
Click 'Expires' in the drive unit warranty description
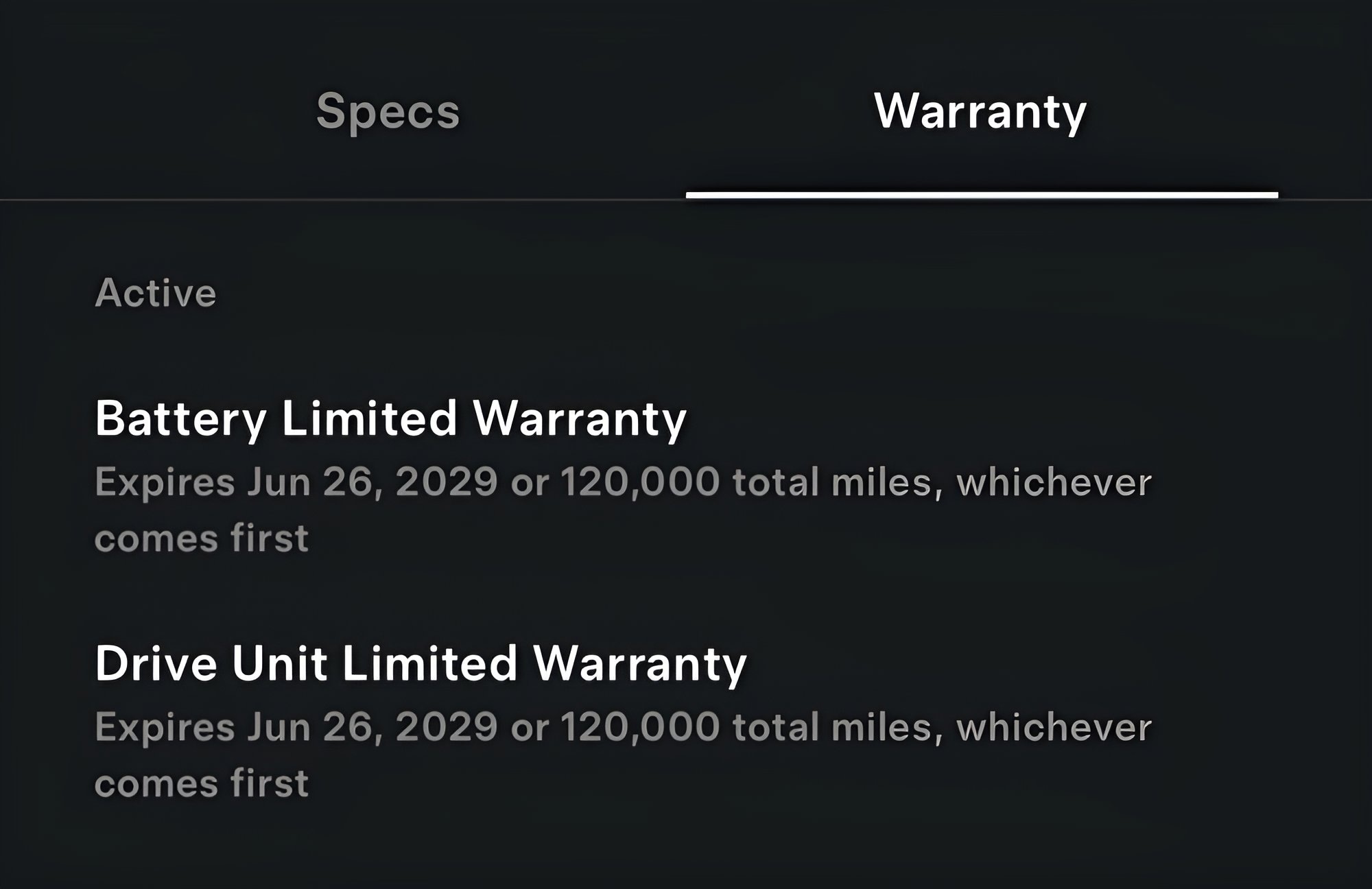(165, 727)
